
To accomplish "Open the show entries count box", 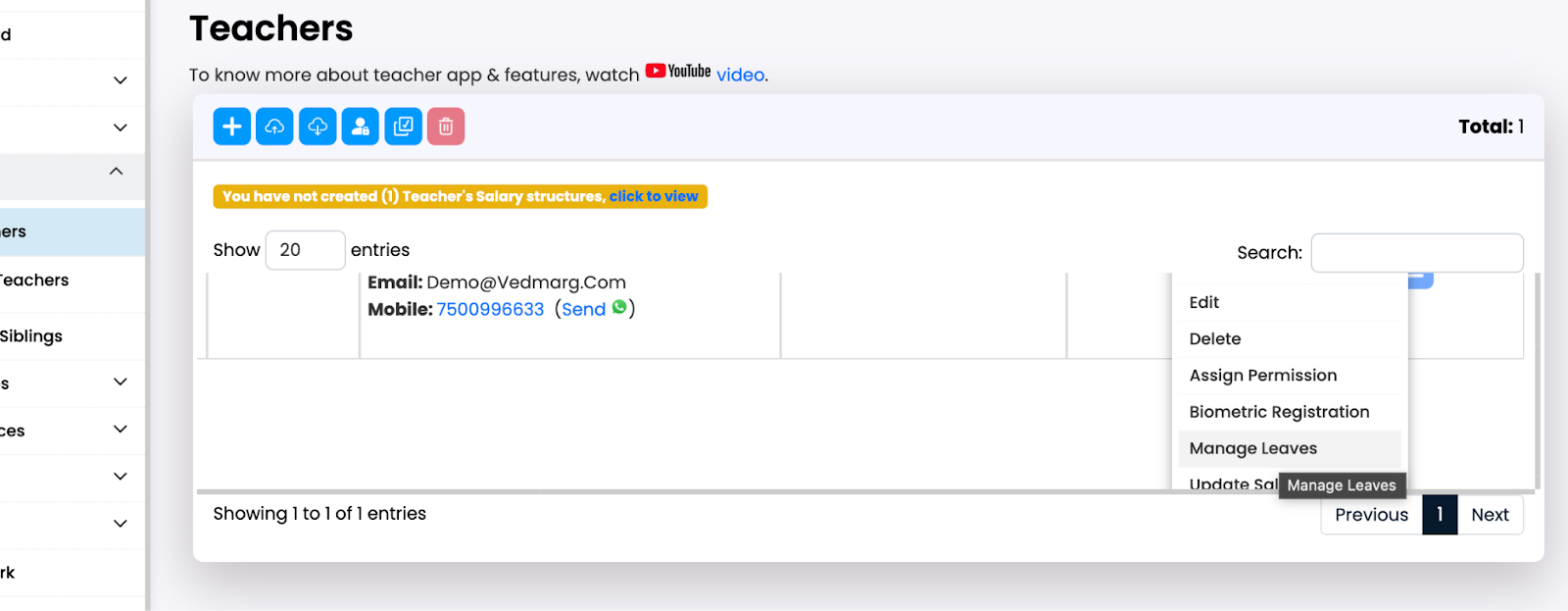I will 305,250.
